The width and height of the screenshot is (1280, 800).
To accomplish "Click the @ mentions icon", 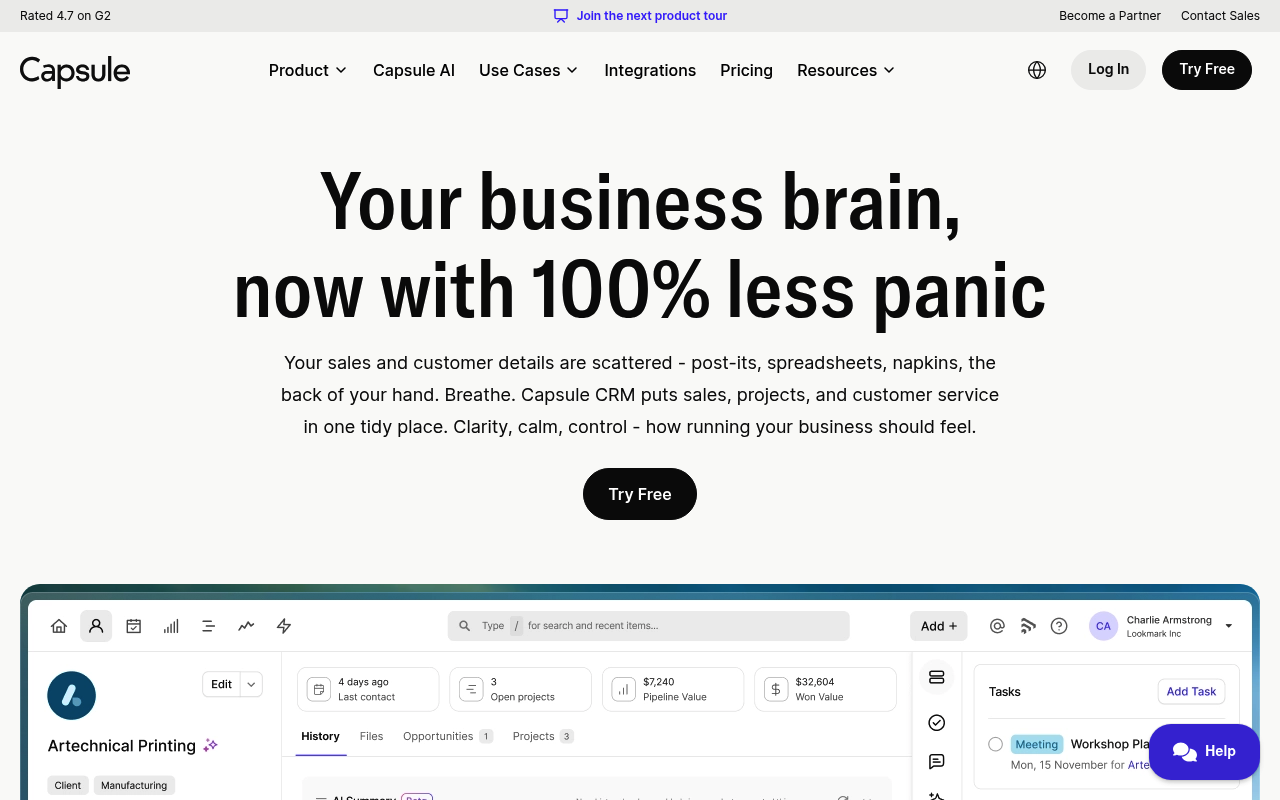I will [x=997, y=626].
